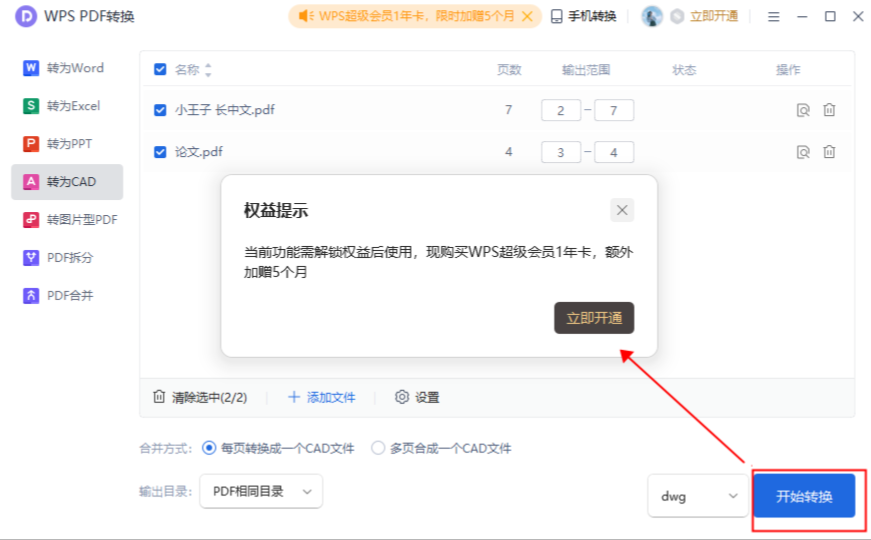871x540 pixels.
Task: Delete 小王子 长中文.pdf with trash icon
Action: click(829, 109)
